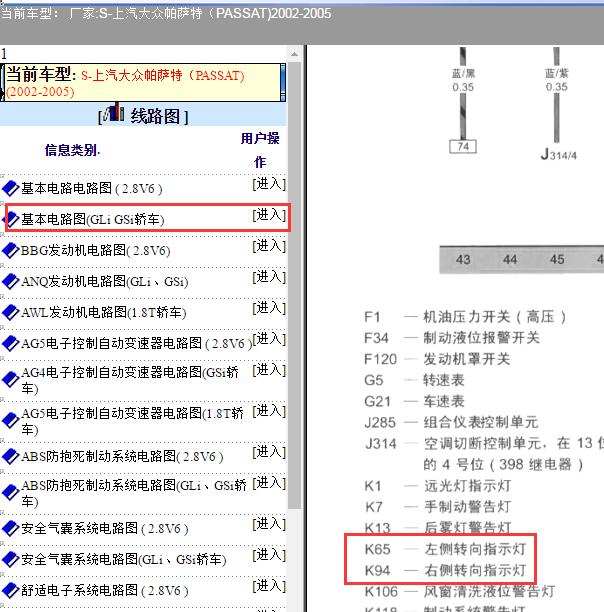Click legend entry J285 组合仪表控制单元
This screenshot has height=612, width=604.
tap(451, 422)
